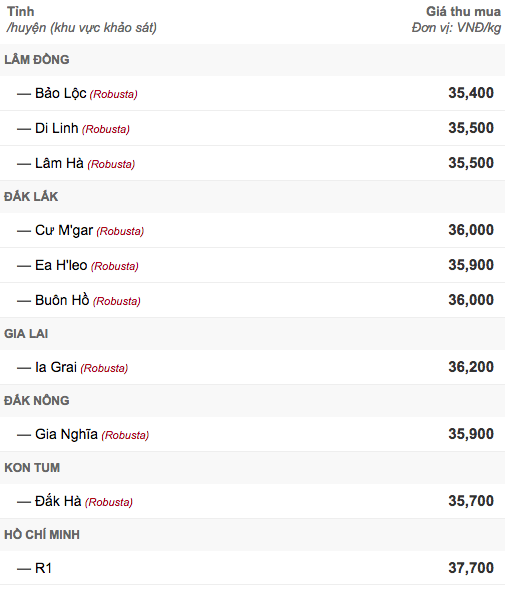This screenshot has height=591, width=505.
Task: Select the Buôn Hồ row name
Action: click(62, 300)
